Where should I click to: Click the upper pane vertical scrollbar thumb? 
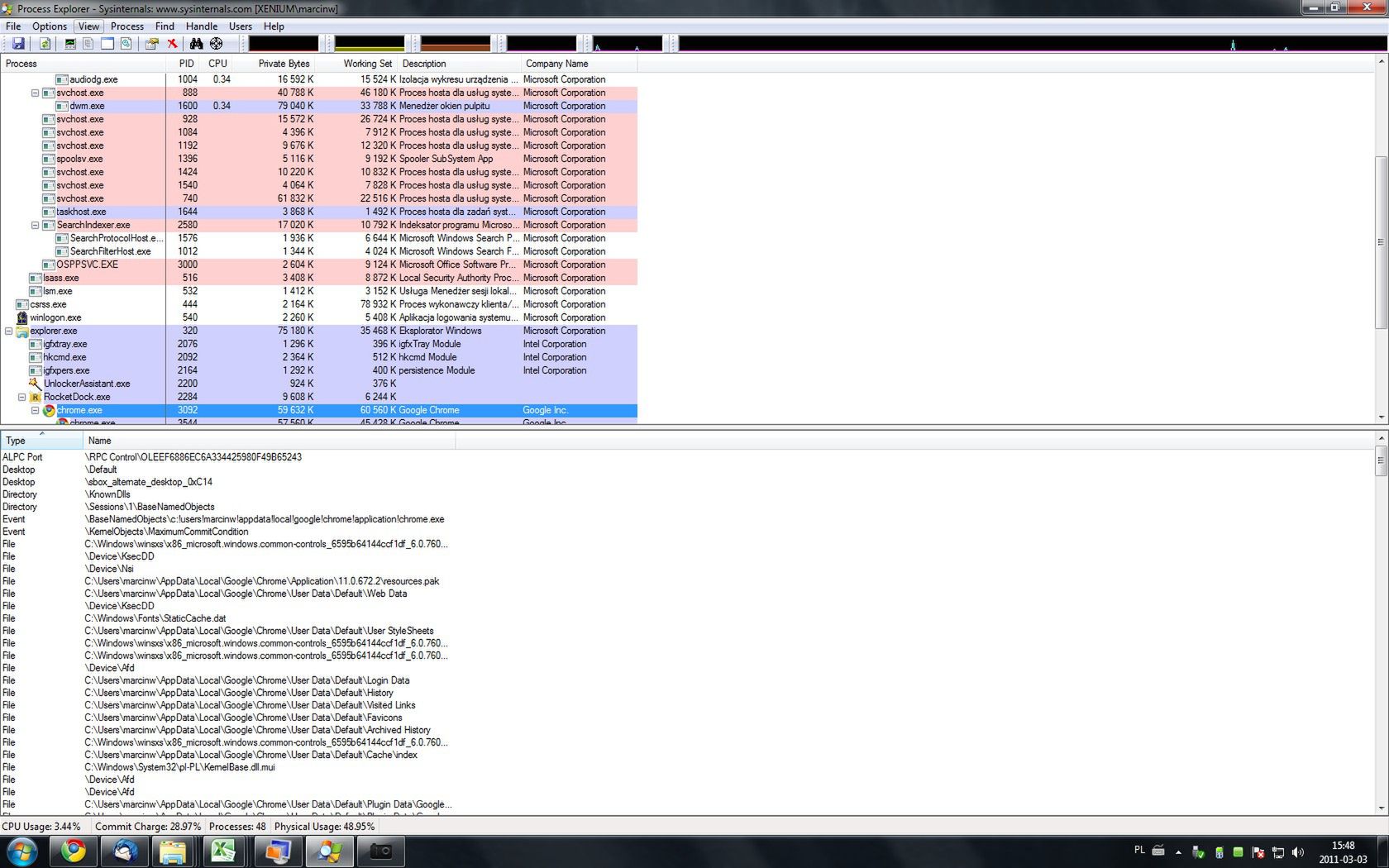(x=1381, y=241)
